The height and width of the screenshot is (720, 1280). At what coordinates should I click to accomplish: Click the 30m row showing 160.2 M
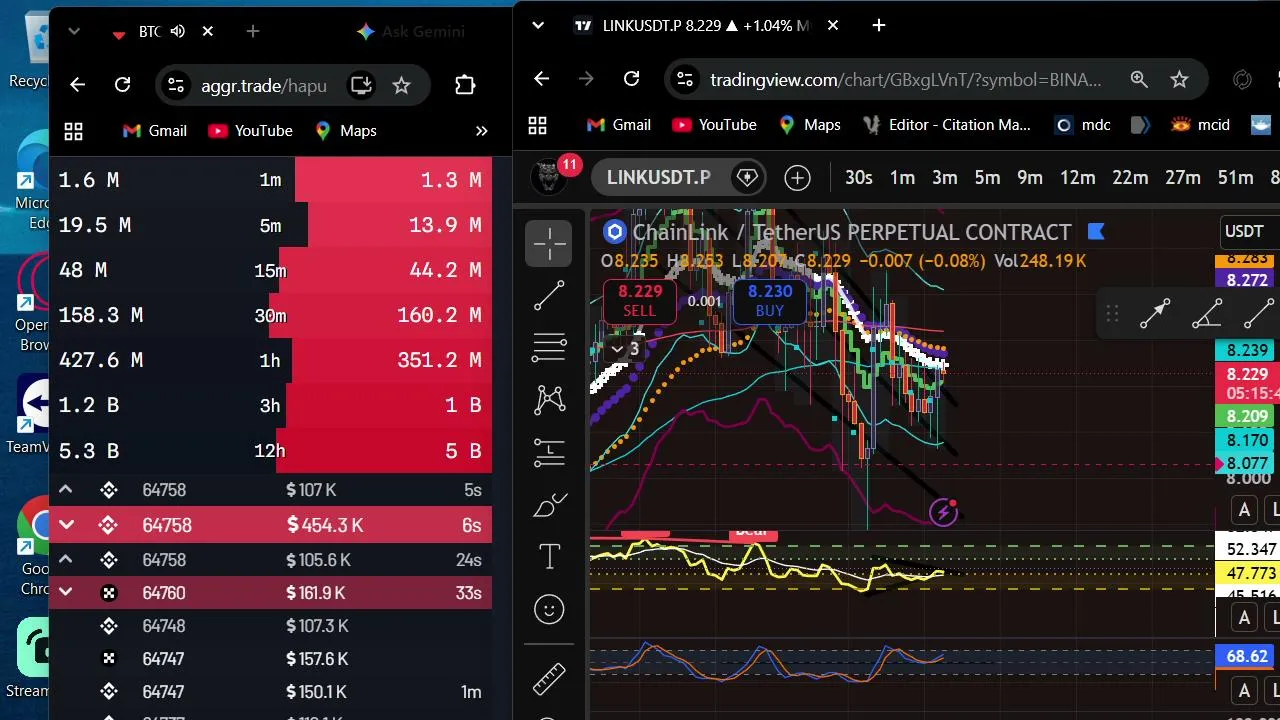click(270, 315)
